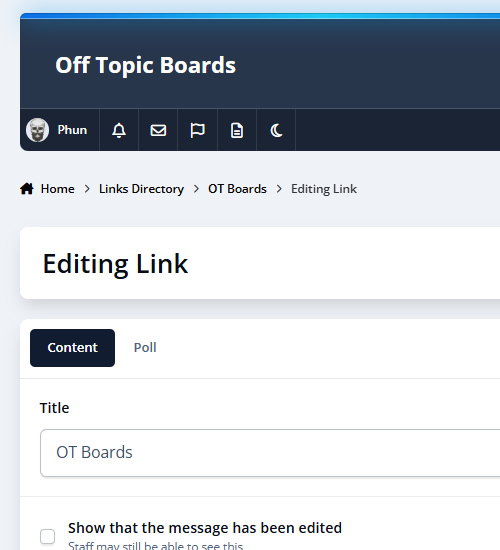The width and height of the screenshot is (500, 550).
Task: Open Links Directory breadcrumb link
Action: click(x=141, y=189)
